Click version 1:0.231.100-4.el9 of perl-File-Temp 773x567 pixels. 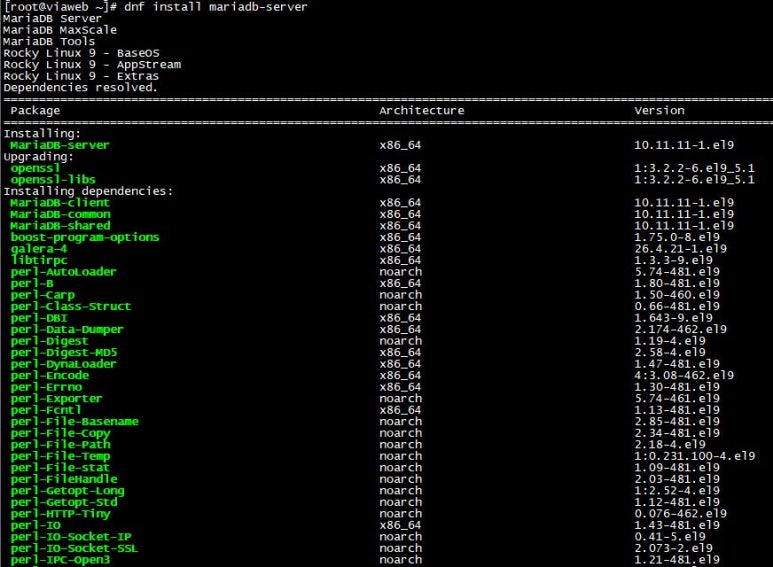(695, 456)
